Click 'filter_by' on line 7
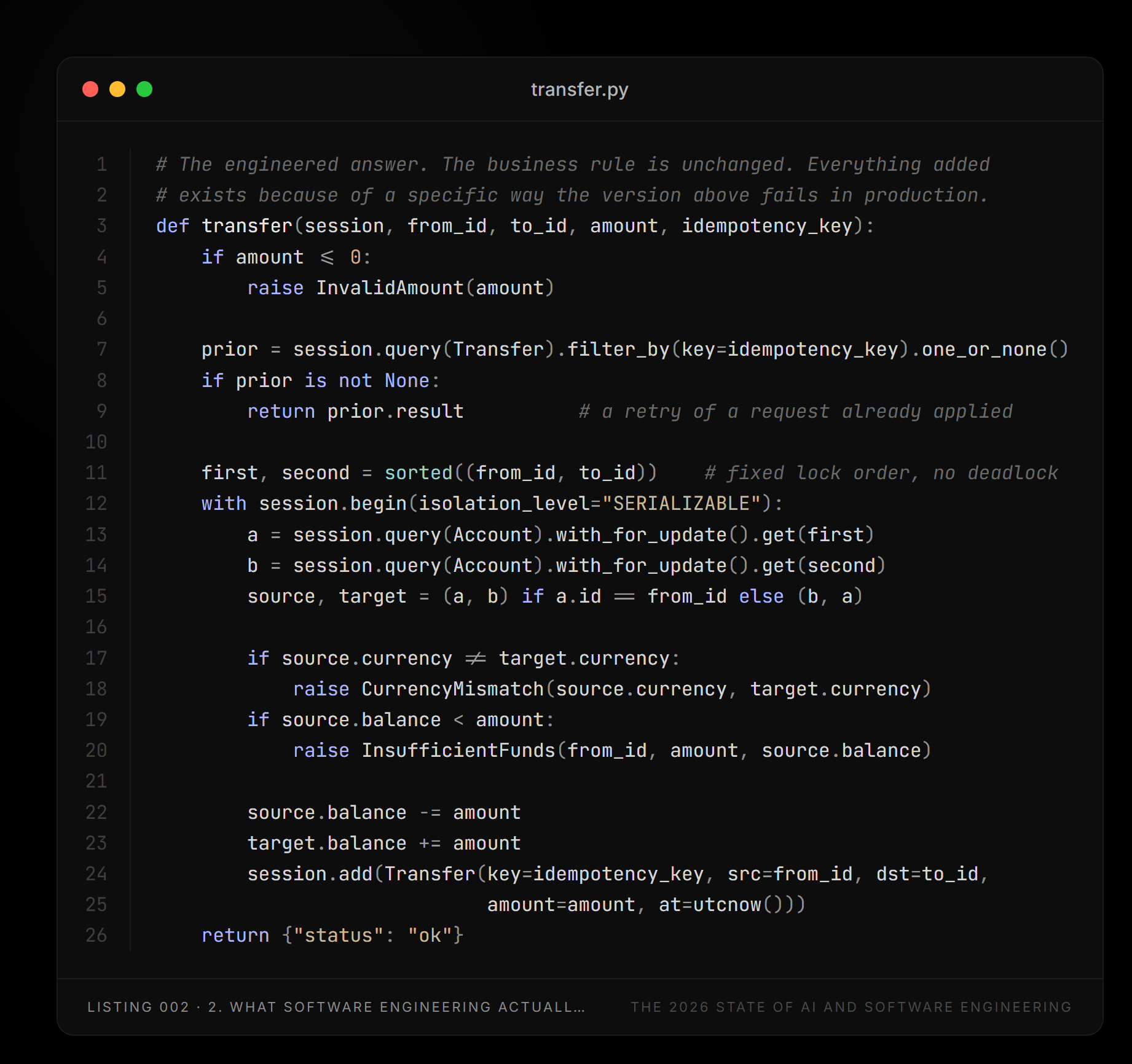The image size is (1132, 1064). point(618,350)
